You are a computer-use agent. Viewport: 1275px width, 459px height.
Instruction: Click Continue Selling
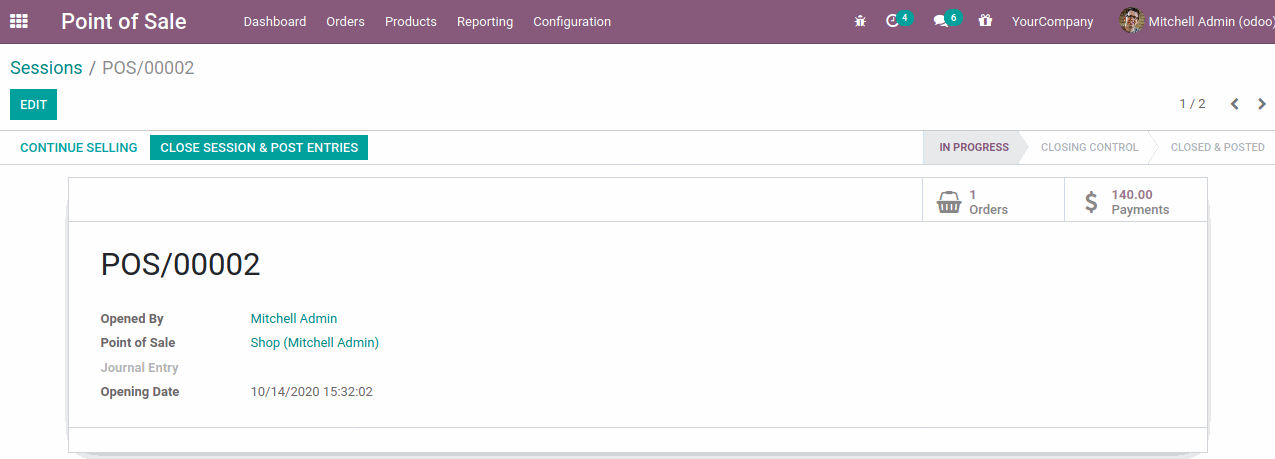[79, 148]
